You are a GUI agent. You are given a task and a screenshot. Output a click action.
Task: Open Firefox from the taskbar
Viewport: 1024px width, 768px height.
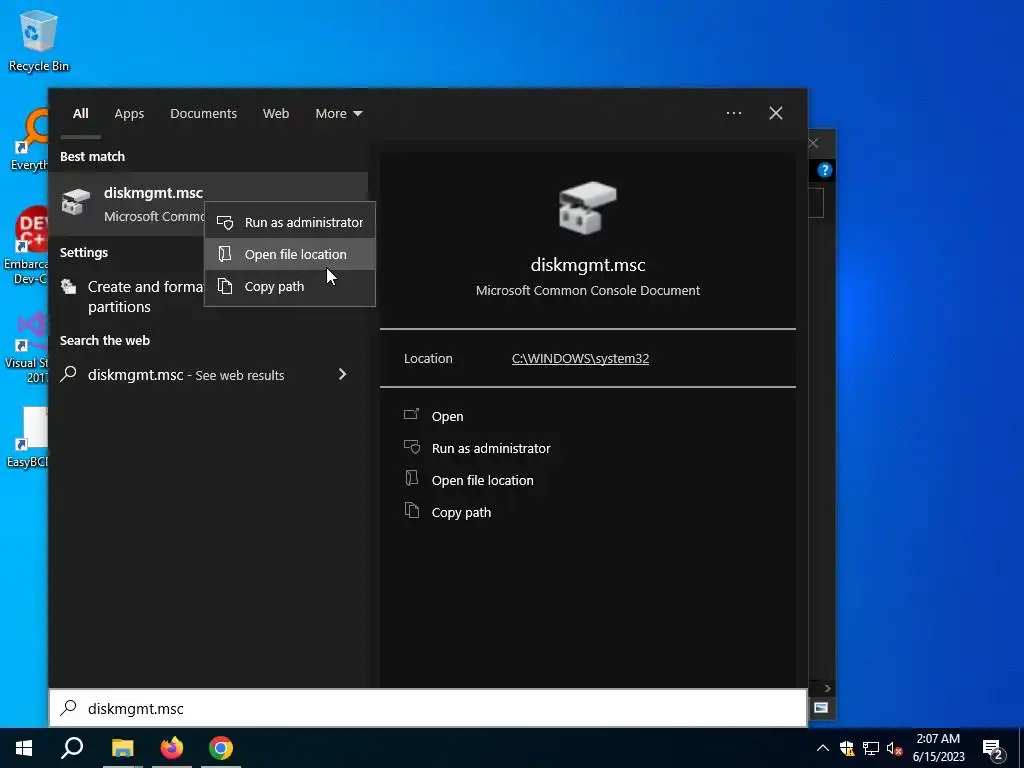click(x=172, y=748)
